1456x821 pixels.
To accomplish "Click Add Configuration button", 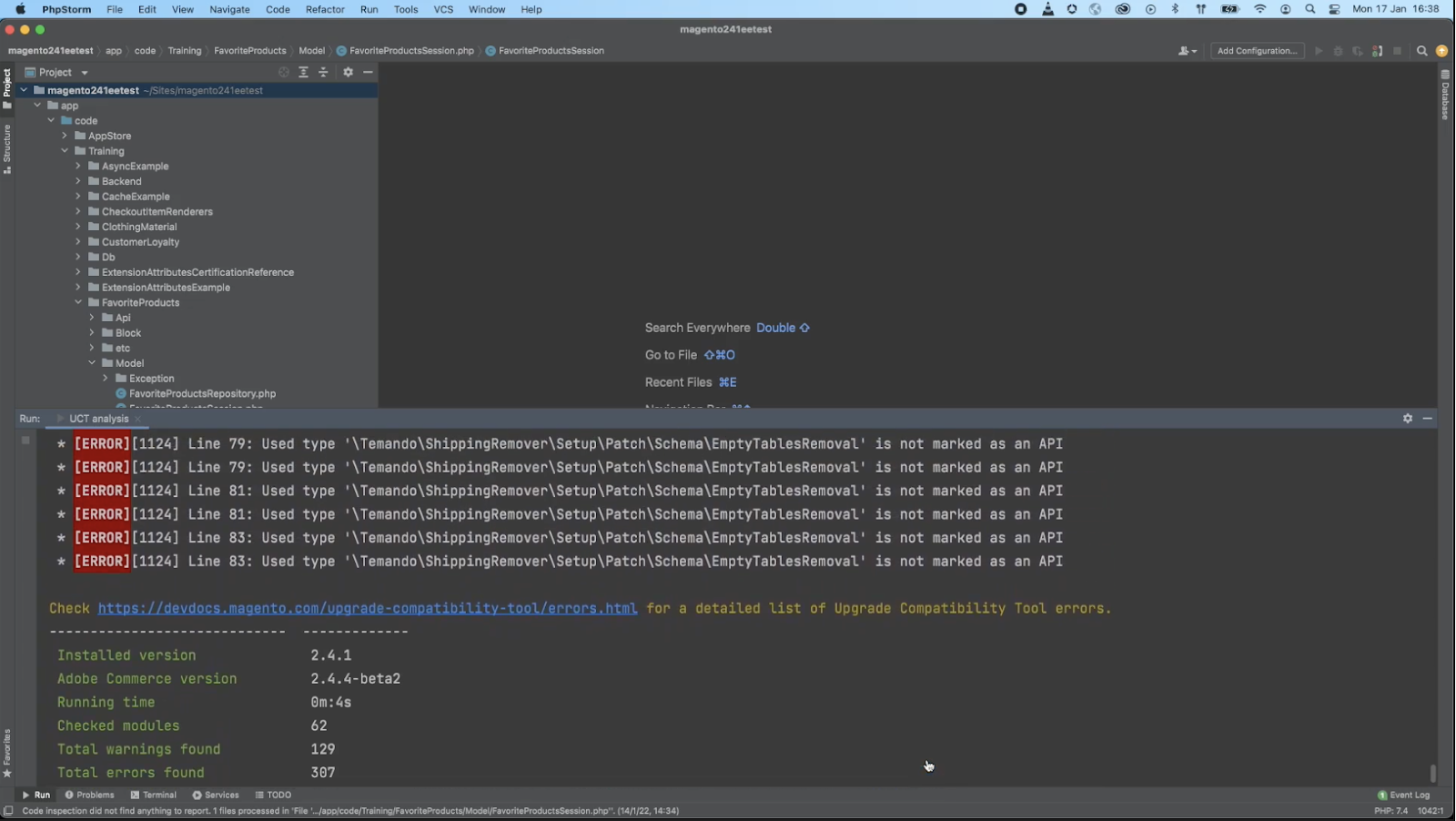I will 1257,51.
